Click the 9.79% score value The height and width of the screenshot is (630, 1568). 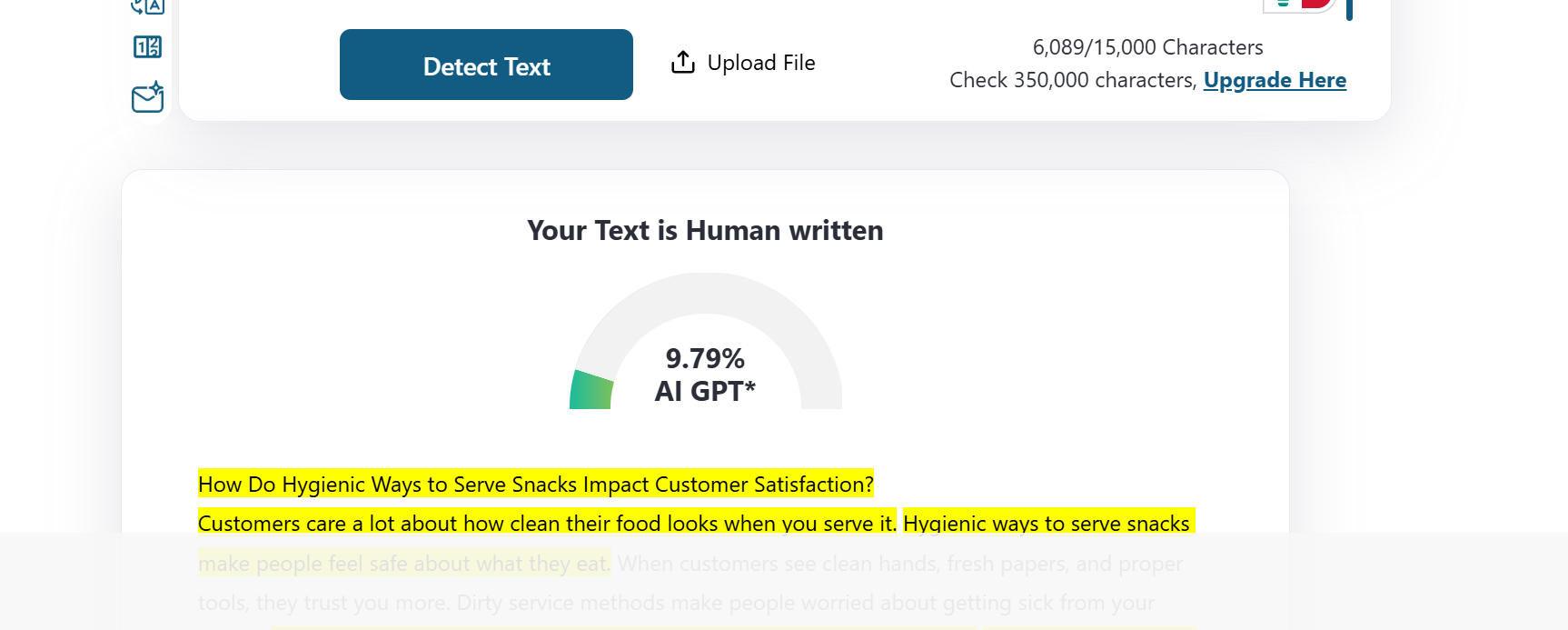pos(705,358)
